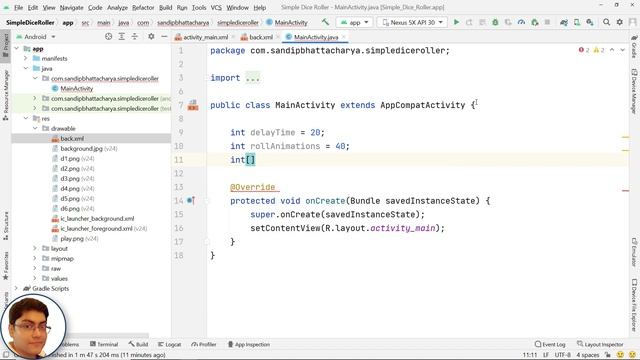This screenshot has height=360, width=640.
Task: Click the override gutter icon on line 14
Action: (x=191, y=200)
